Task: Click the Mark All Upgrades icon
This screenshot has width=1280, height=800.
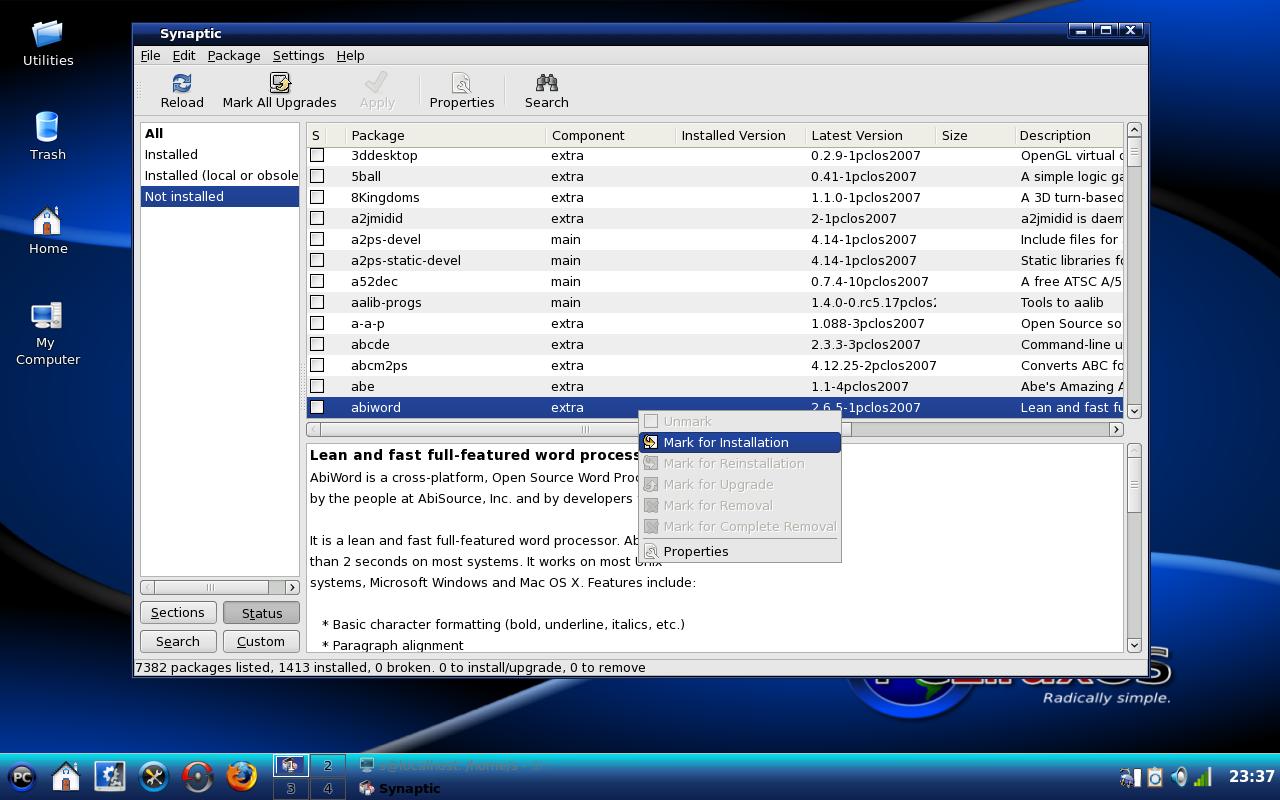Action: (280, 84)
